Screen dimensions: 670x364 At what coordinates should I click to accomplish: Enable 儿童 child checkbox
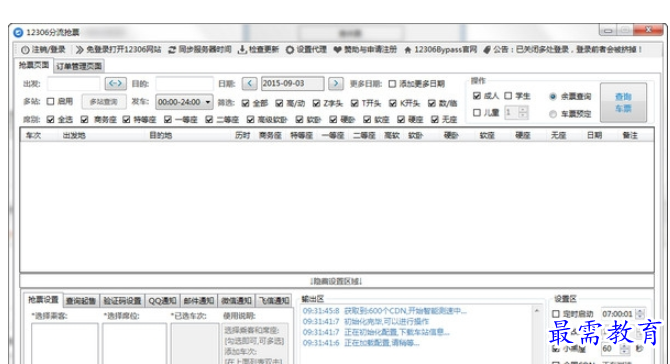477,112
